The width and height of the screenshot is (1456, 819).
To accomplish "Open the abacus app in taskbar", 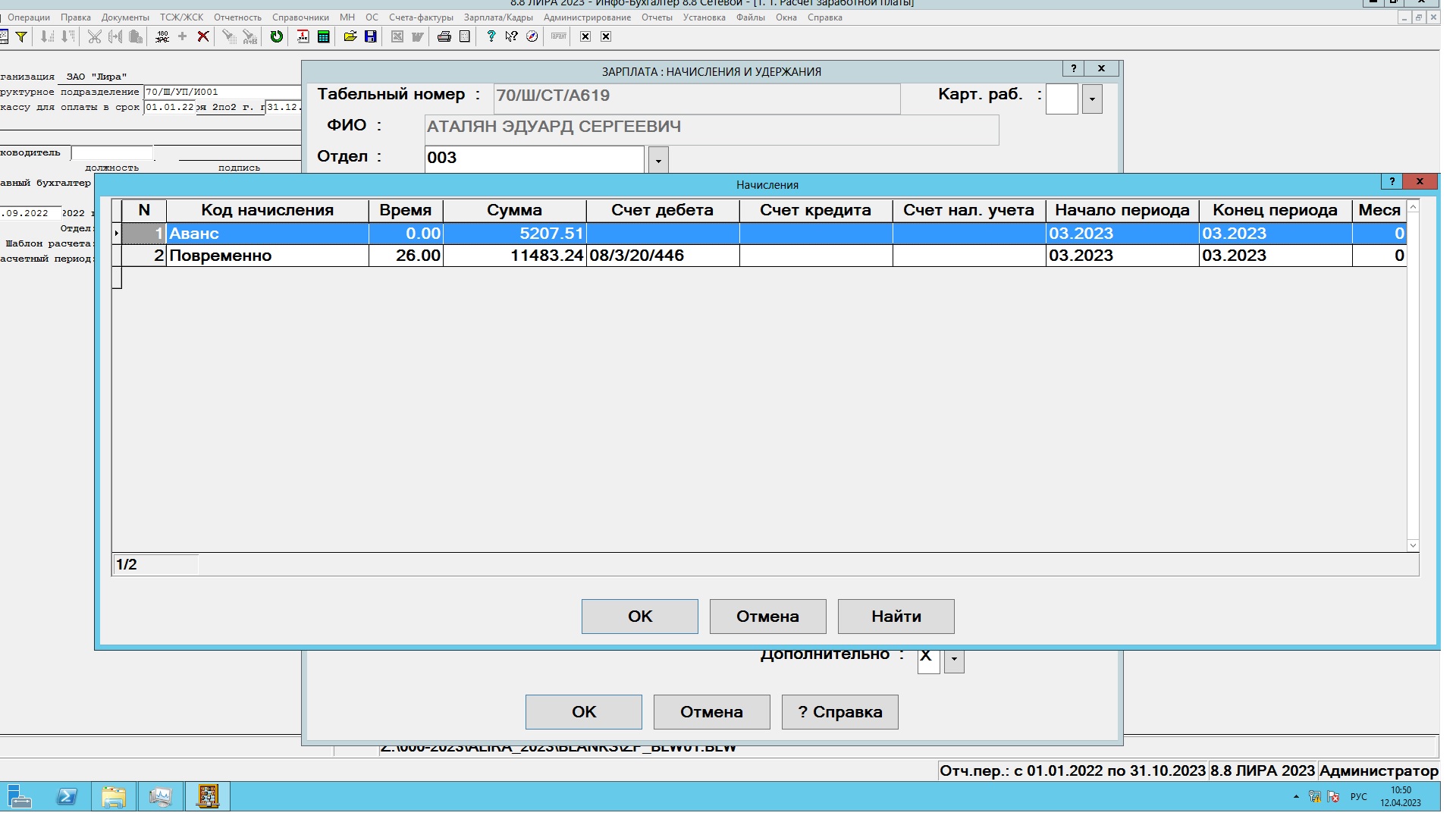I will pyautogui.click(x=208, y=796).
